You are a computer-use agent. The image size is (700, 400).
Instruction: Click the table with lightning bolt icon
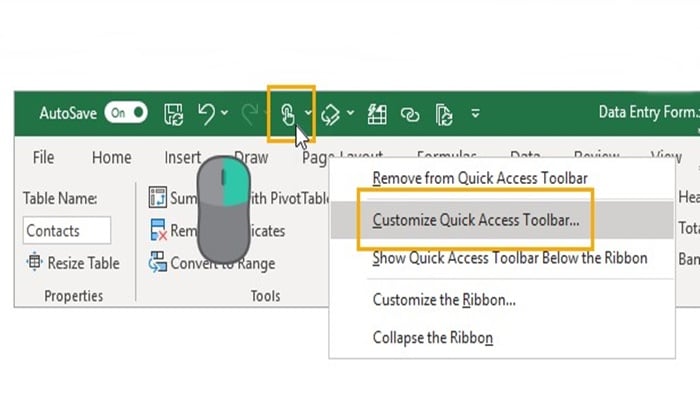click(377, 114)
